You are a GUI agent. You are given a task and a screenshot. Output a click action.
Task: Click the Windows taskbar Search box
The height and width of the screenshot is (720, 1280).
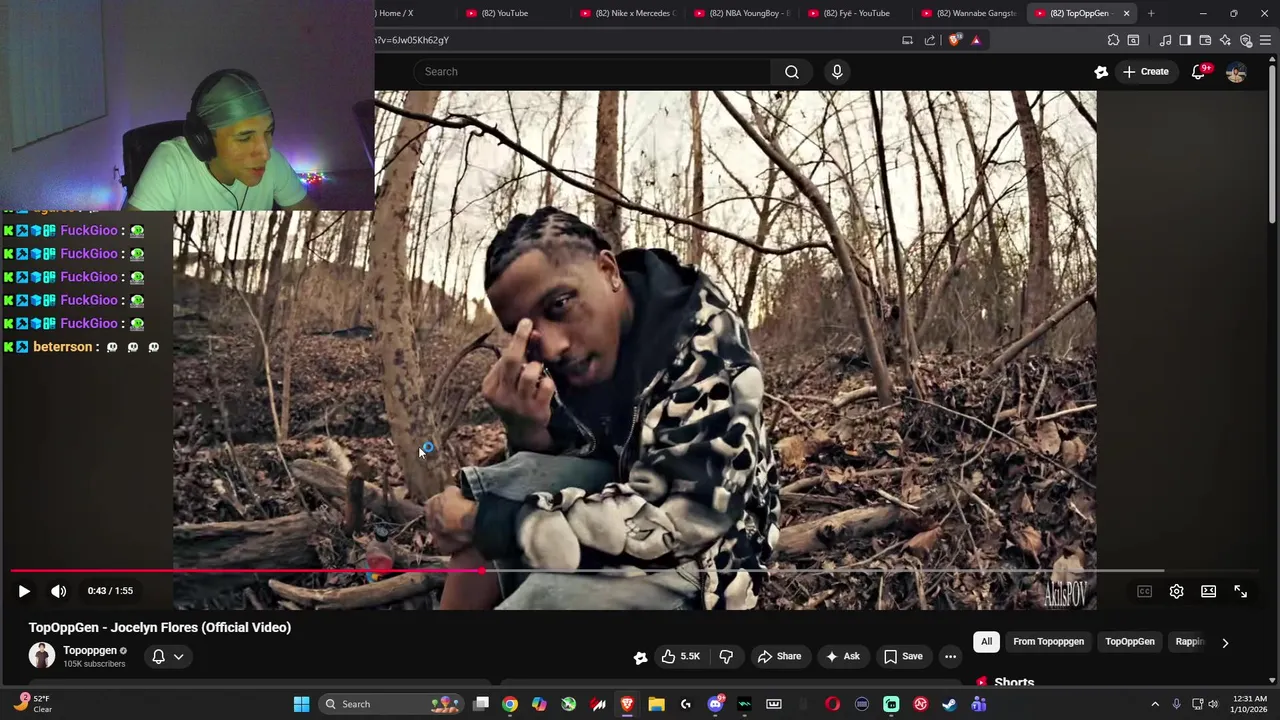coord(392,704)
